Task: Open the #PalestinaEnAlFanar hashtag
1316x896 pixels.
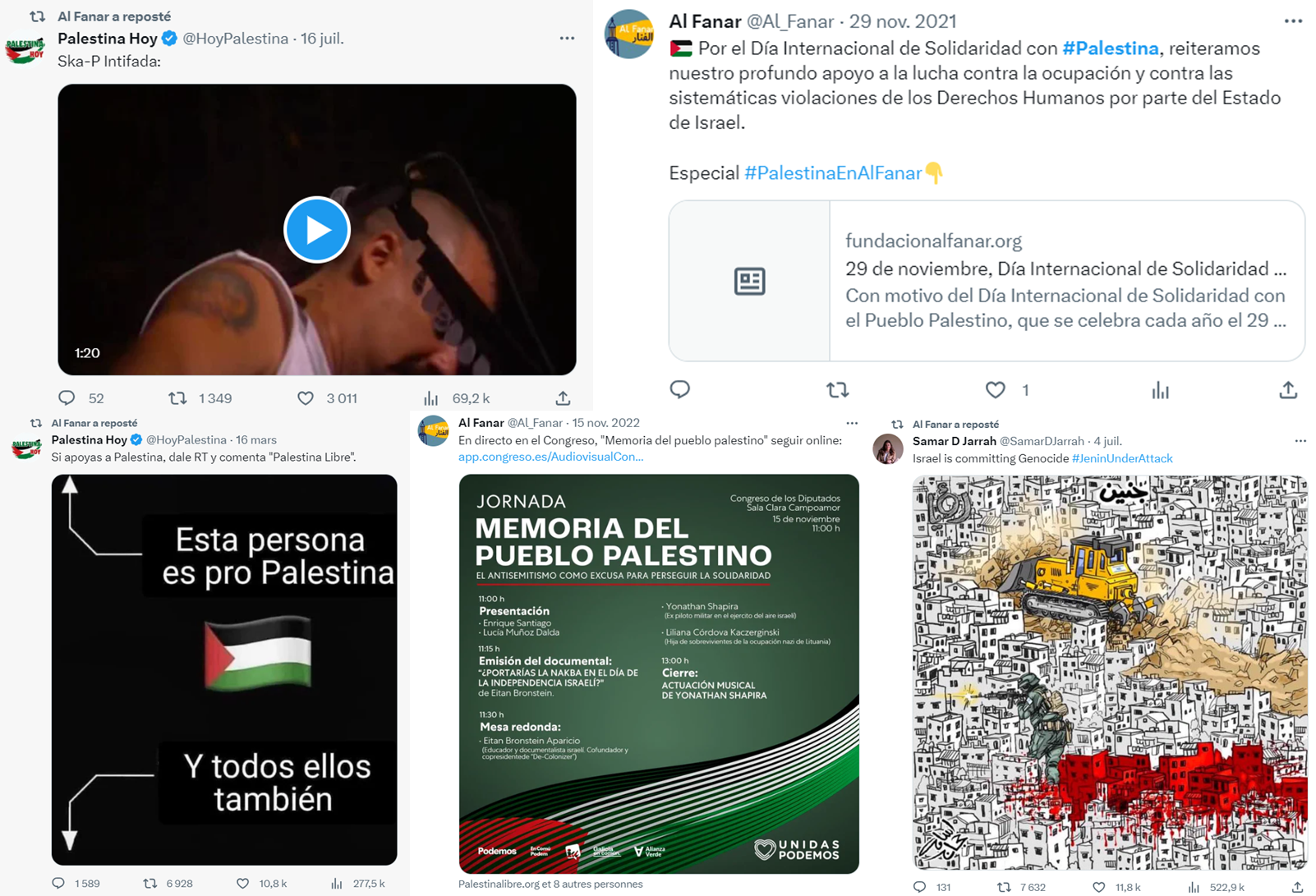Action: (x=833, y=173)
